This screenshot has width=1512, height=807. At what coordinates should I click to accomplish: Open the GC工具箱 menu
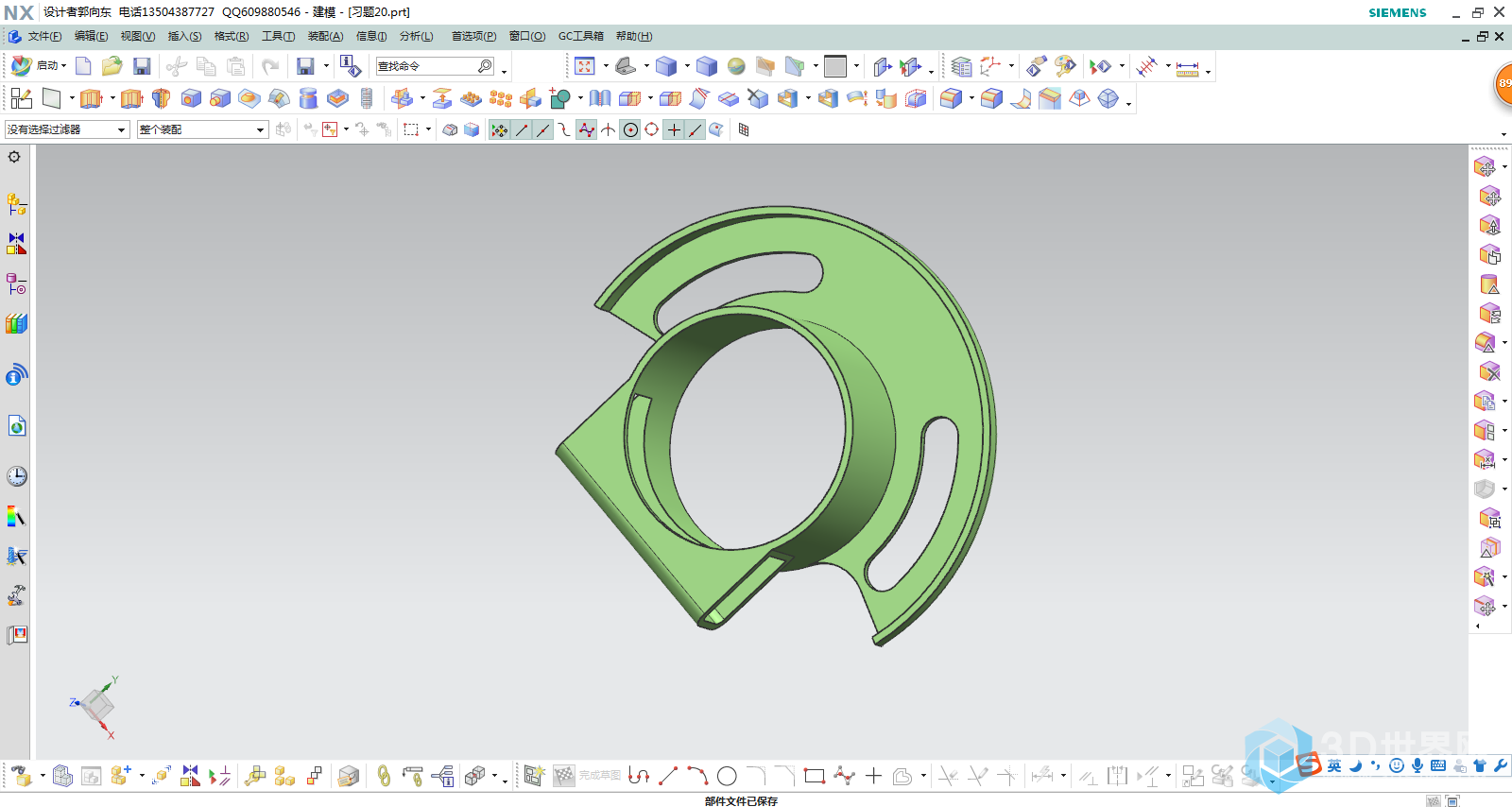(x=580, y=36)
